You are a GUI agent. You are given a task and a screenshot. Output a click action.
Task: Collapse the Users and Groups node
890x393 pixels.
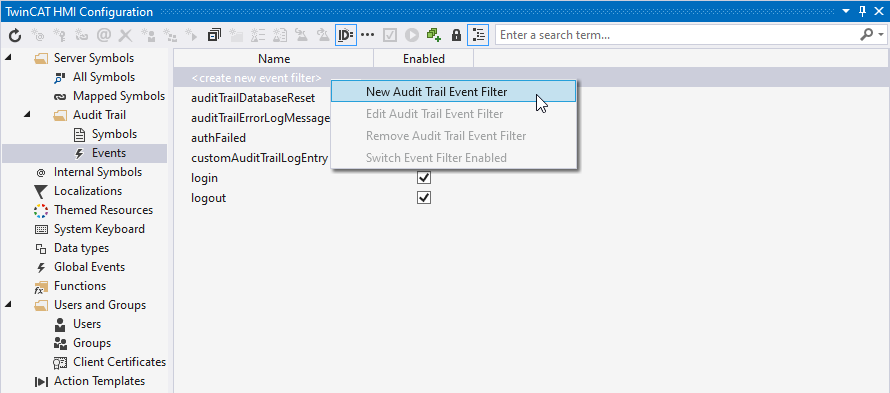coord(9,304)
